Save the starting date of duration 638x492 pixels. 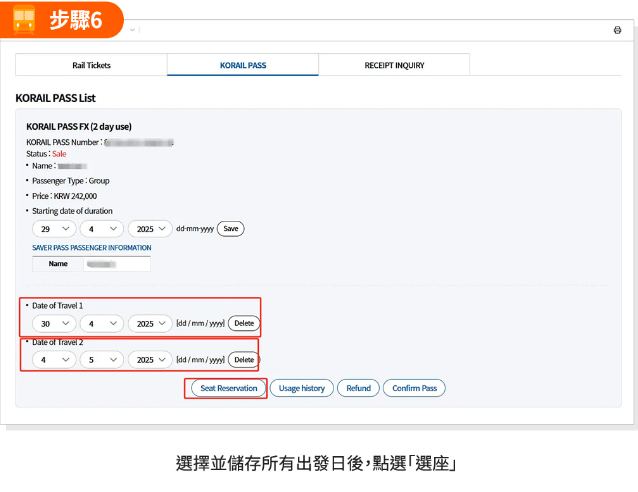click(x=231, y=229)
